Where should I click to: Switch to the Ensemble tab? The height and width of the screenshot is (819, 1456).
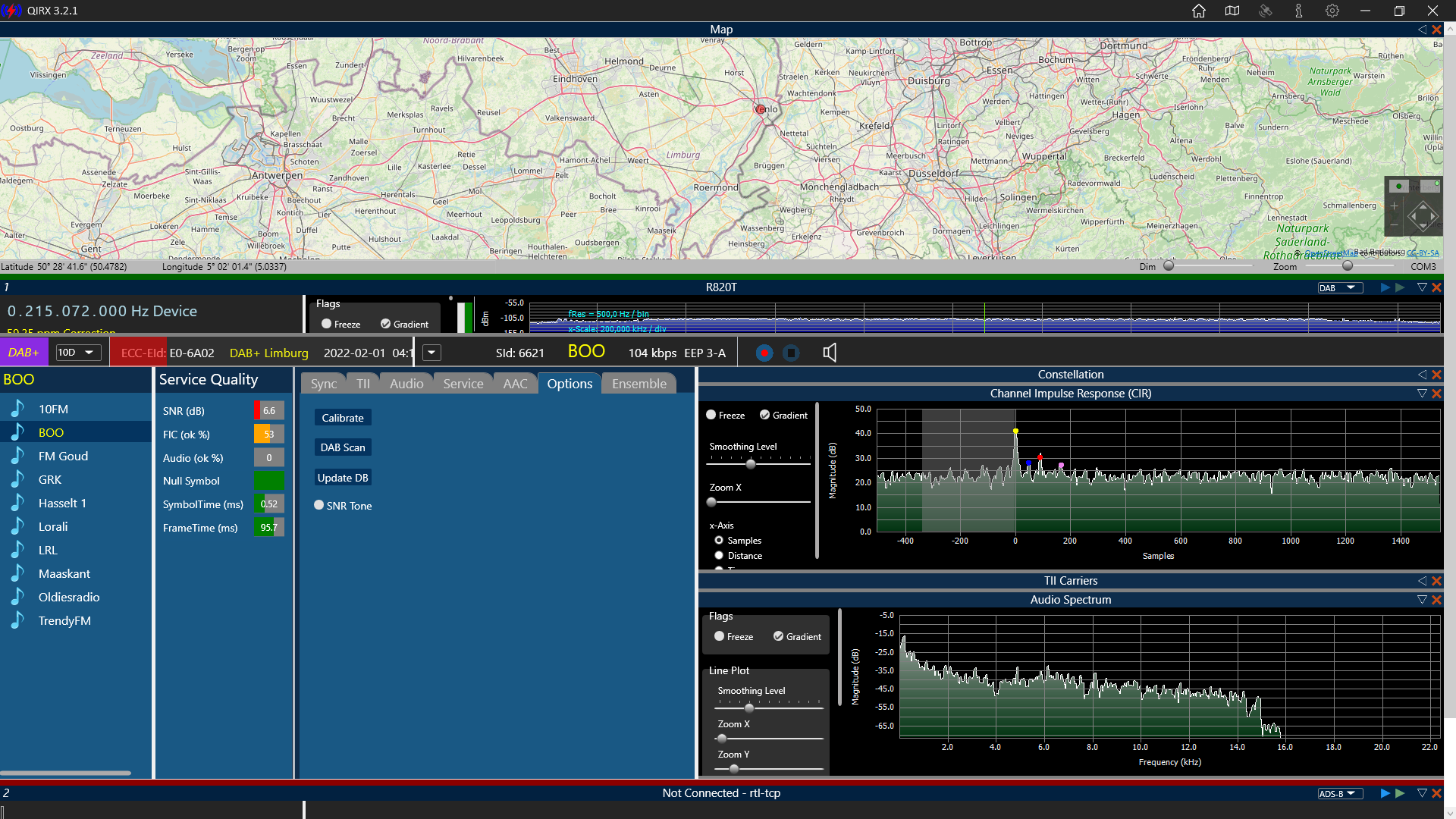639,384
